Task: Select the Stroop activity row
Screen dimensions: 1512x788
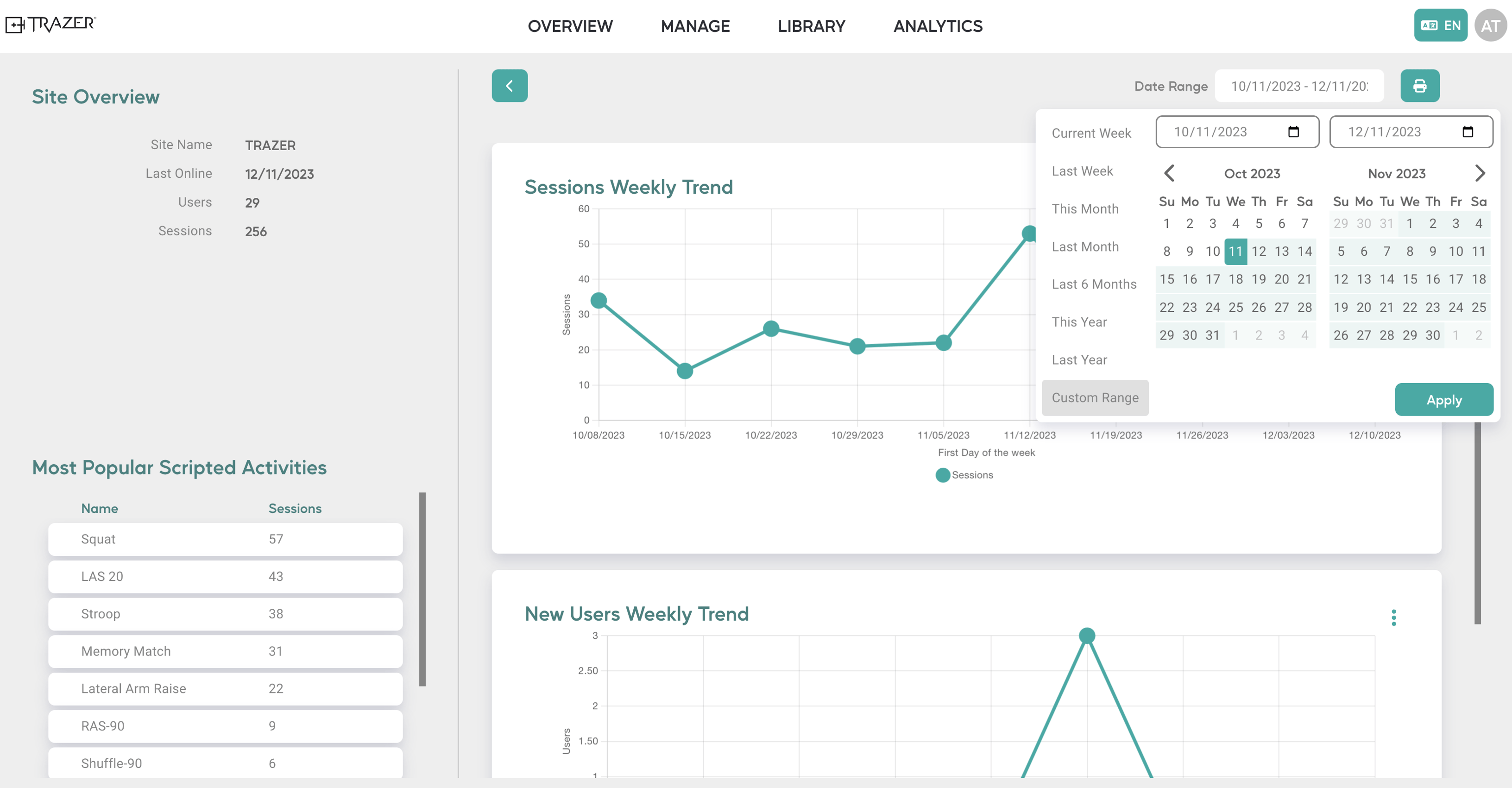Action: 226,614
